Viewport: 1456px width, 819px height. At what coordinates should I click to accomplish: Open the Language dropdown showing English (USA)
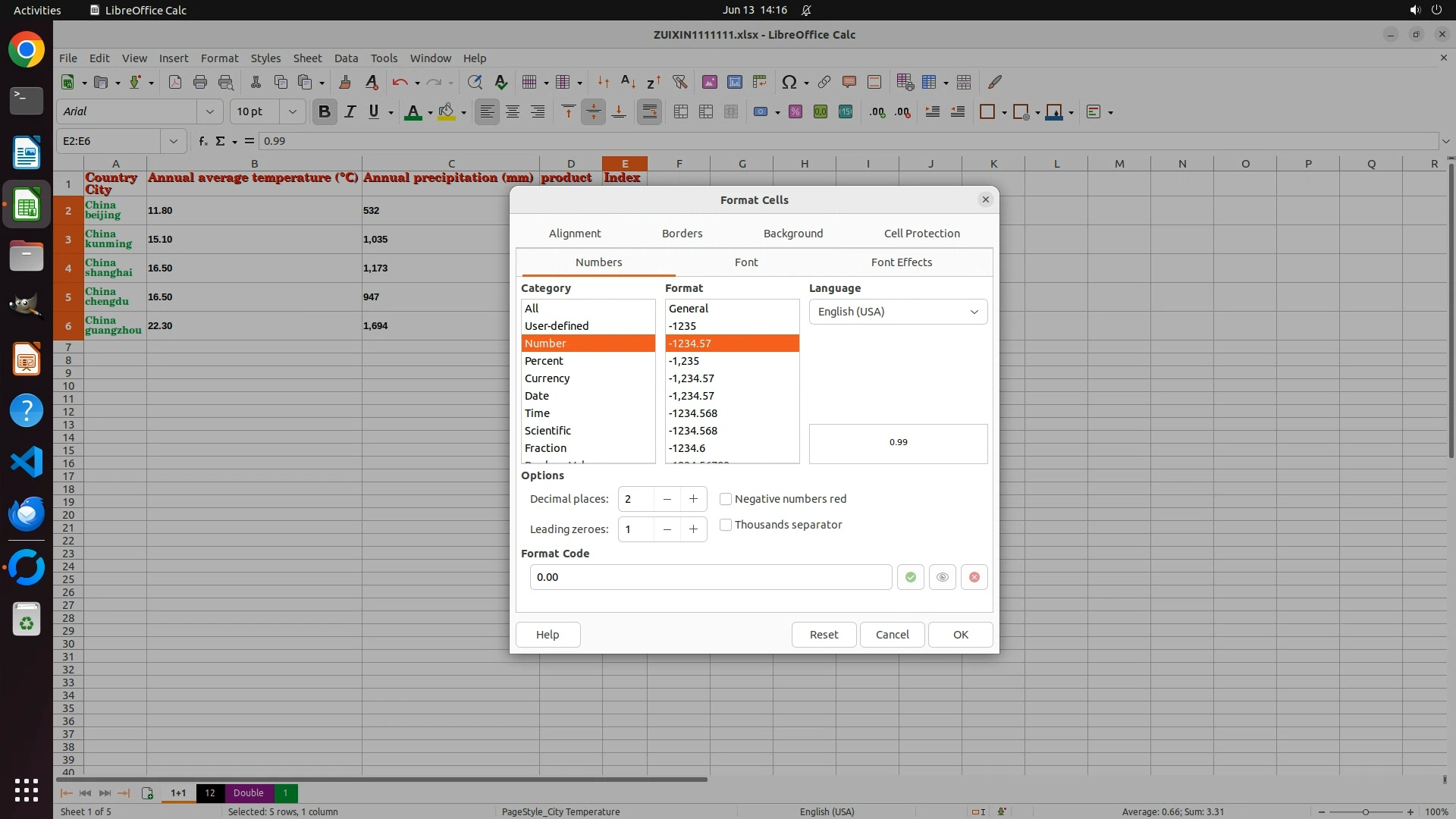pos(898,312)
